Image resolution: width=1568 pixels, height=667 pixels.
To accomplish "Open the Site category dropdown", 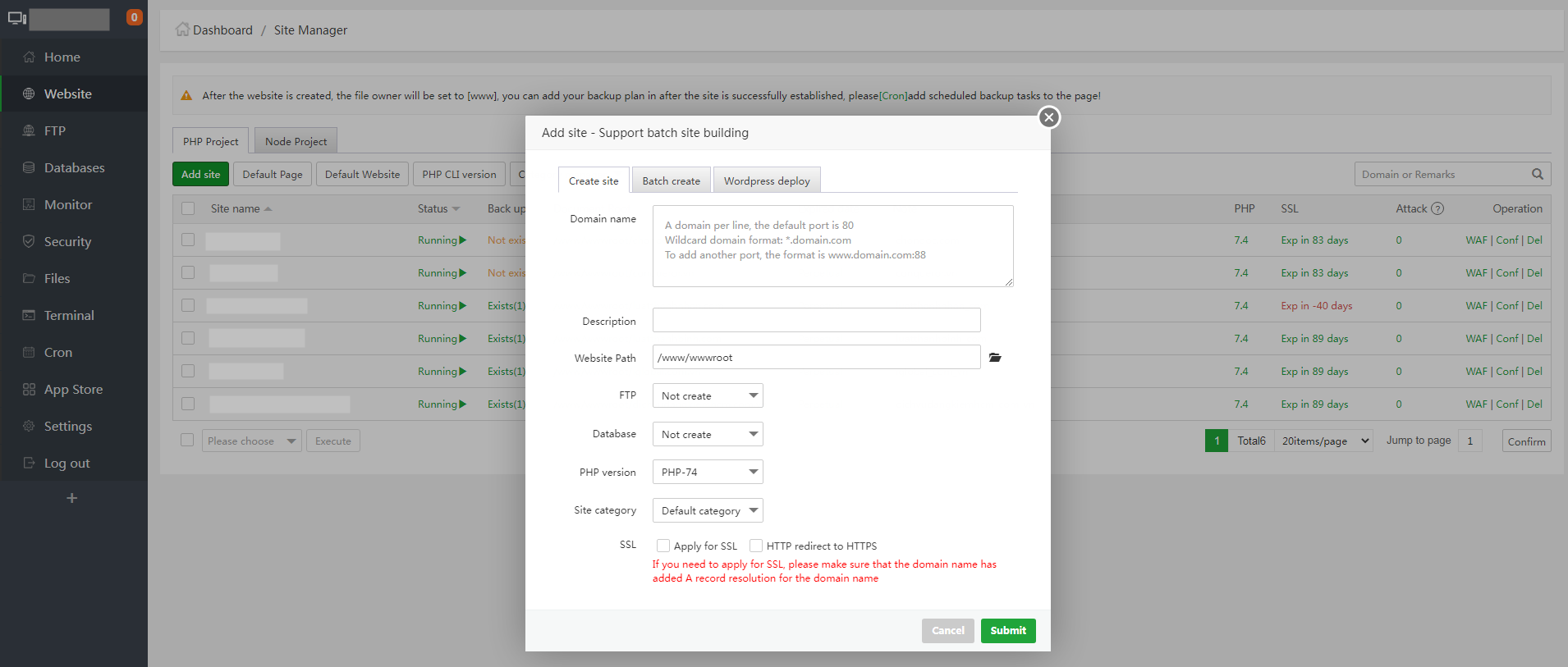I will coord(708,510).
